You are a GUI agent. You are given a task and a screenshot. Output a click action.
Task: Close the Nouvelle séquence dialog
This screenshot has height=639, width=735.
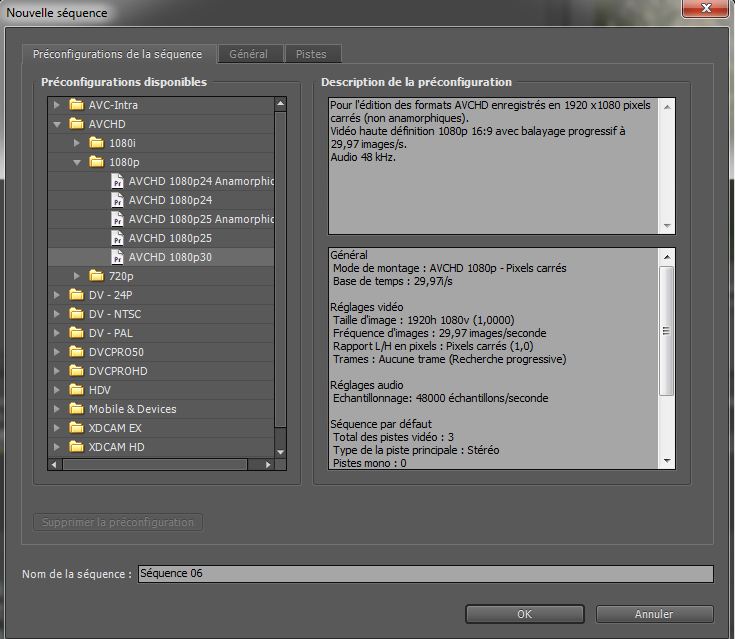(x=705, y=8)
